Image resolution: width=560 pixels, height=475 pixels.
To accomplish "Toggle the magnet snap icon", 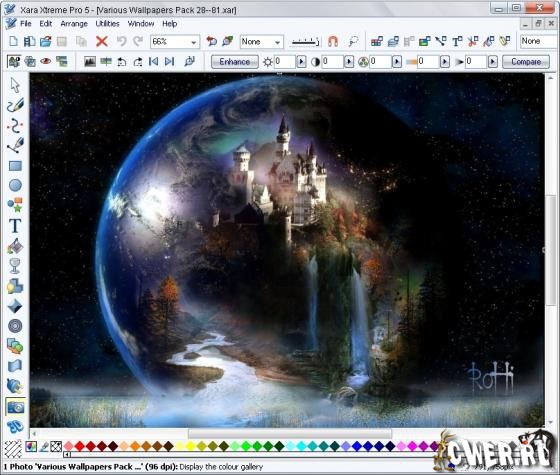I will tap(333, 41).
